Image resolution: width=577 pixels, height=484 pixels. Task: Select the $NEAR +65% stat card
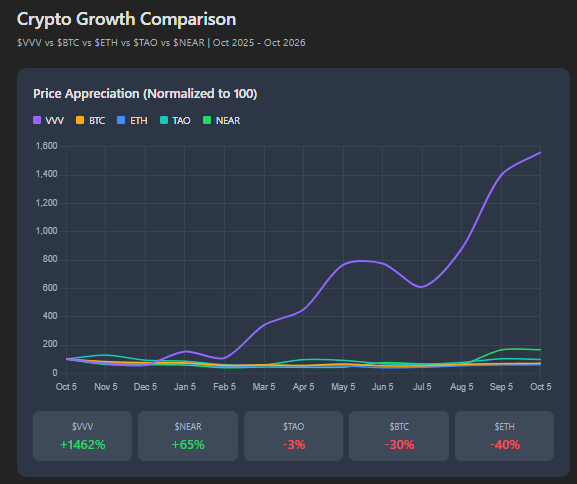[x=188, y=436]
